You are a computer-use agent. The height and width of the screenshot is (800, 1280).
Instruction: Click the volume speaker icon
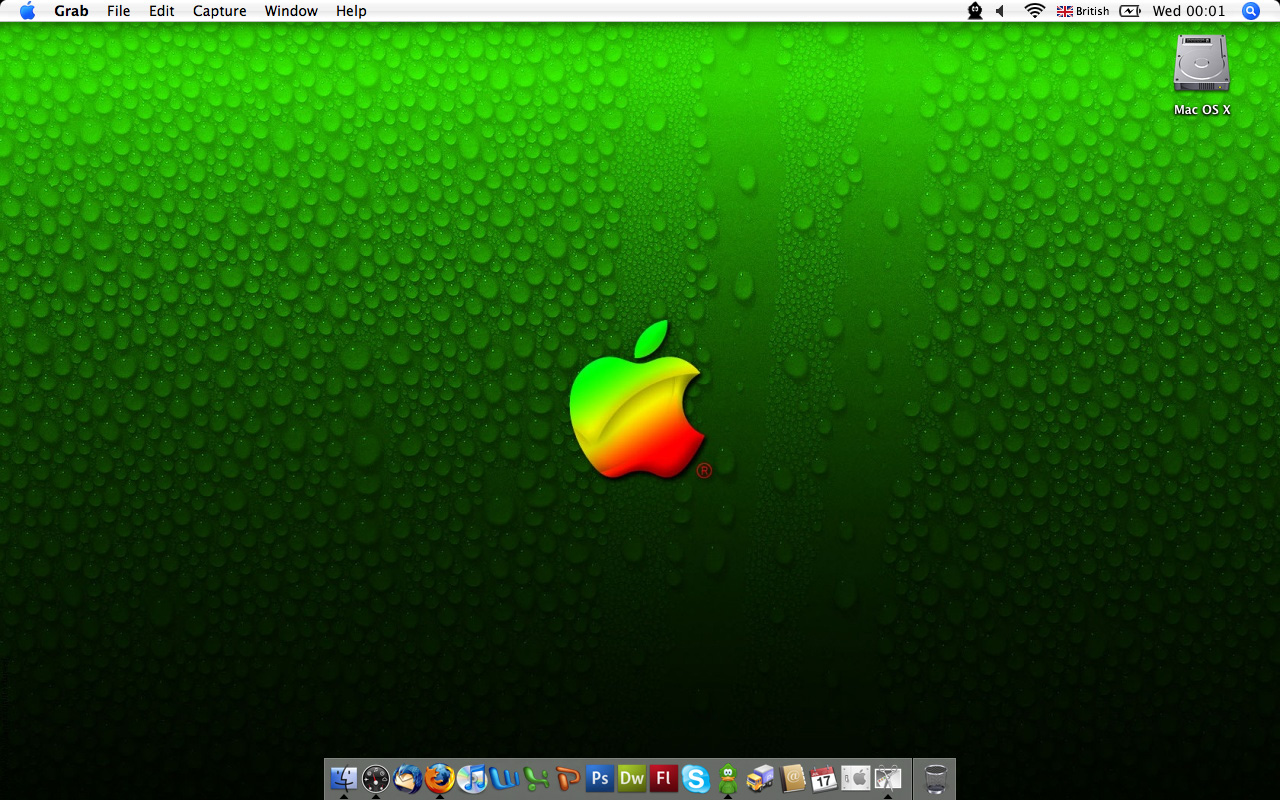[x=1001, y=11]
